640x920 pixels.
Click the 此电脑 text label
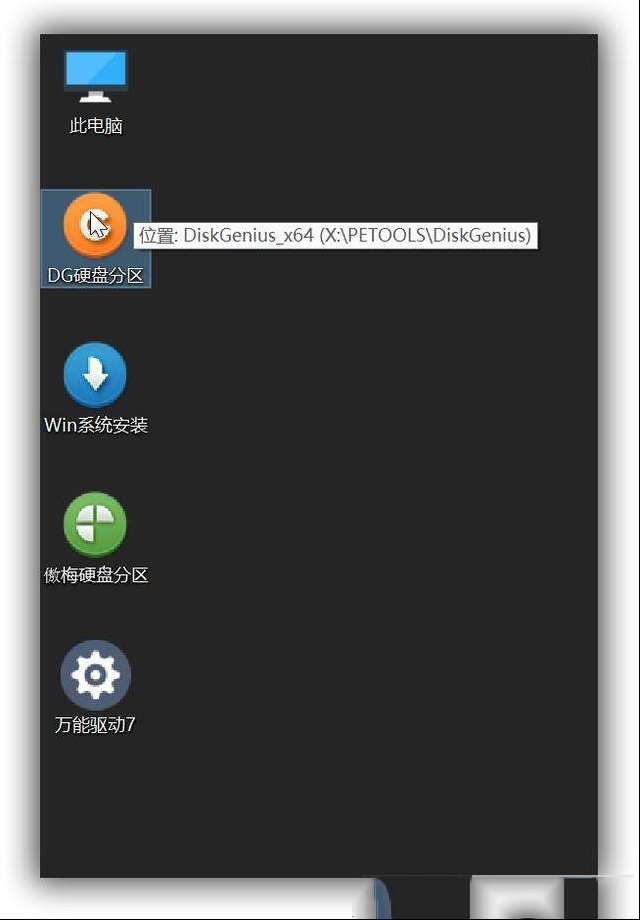tap(96, 126)
